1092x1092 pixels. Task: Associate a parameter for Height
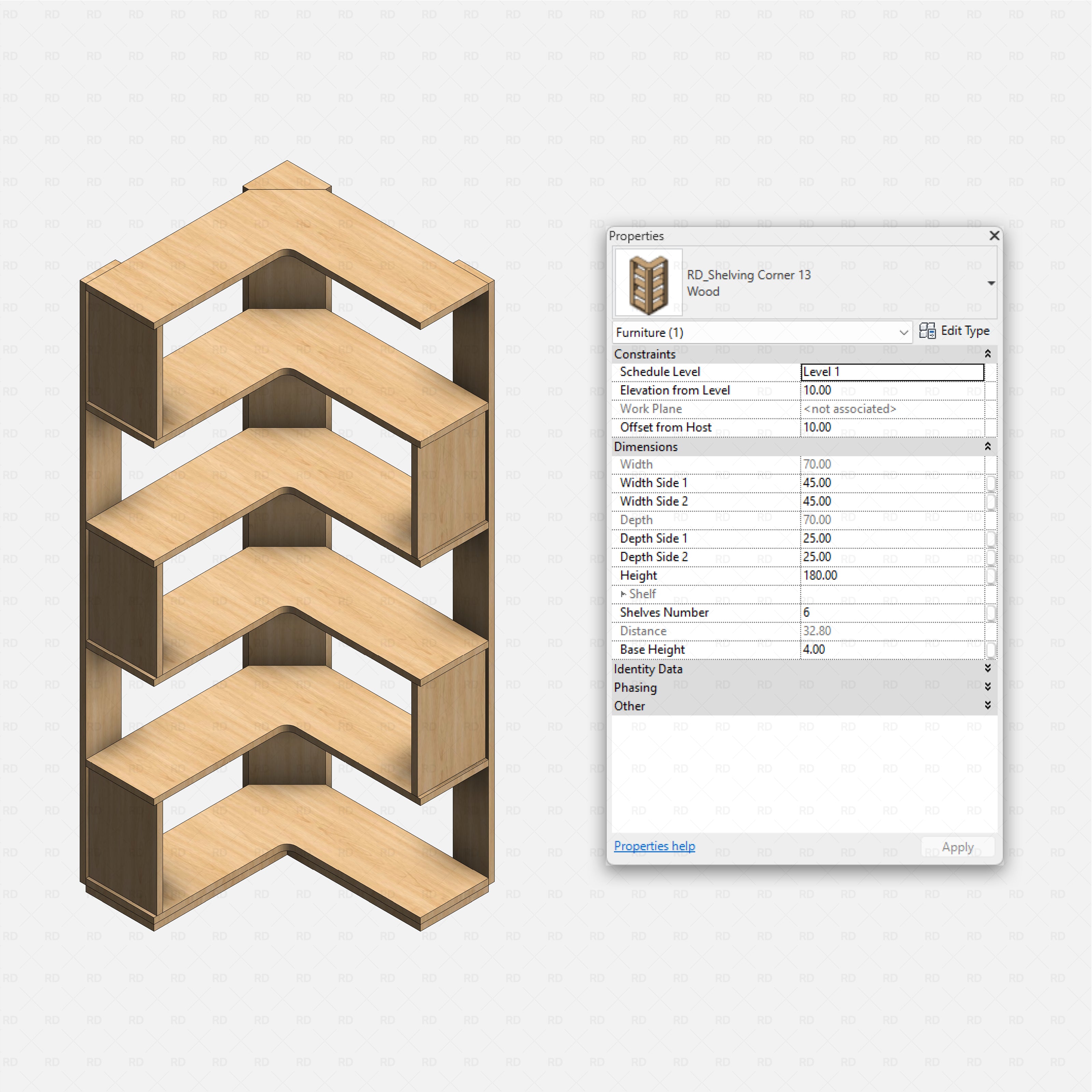tap(991, 575)
